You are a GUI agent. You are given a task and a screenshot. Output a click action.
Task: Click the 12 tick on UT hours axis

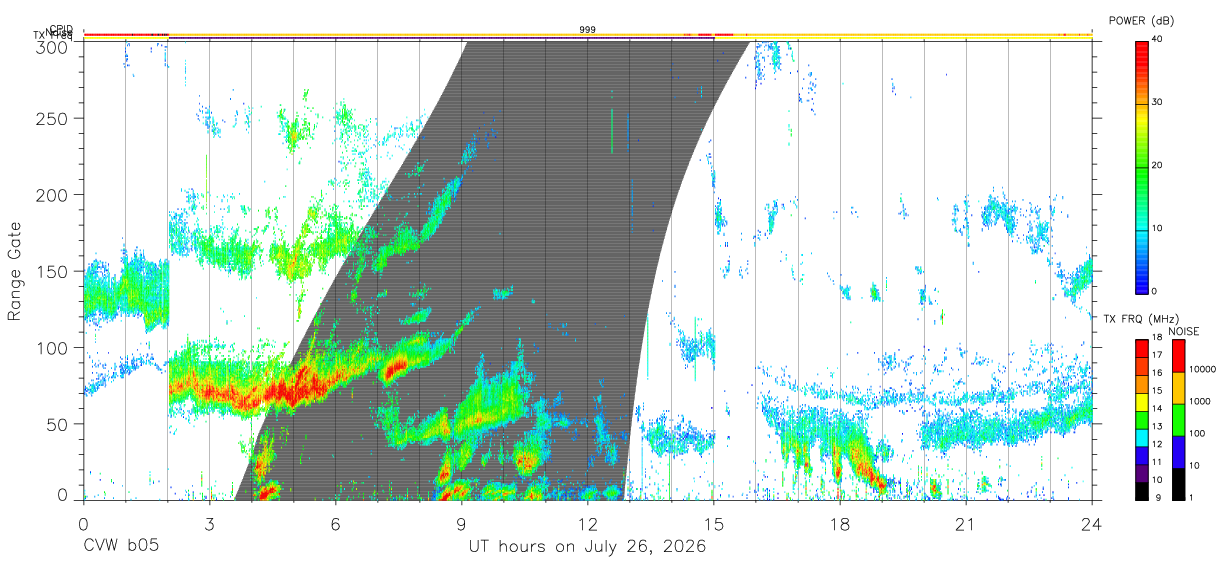(x=587, y=524)
